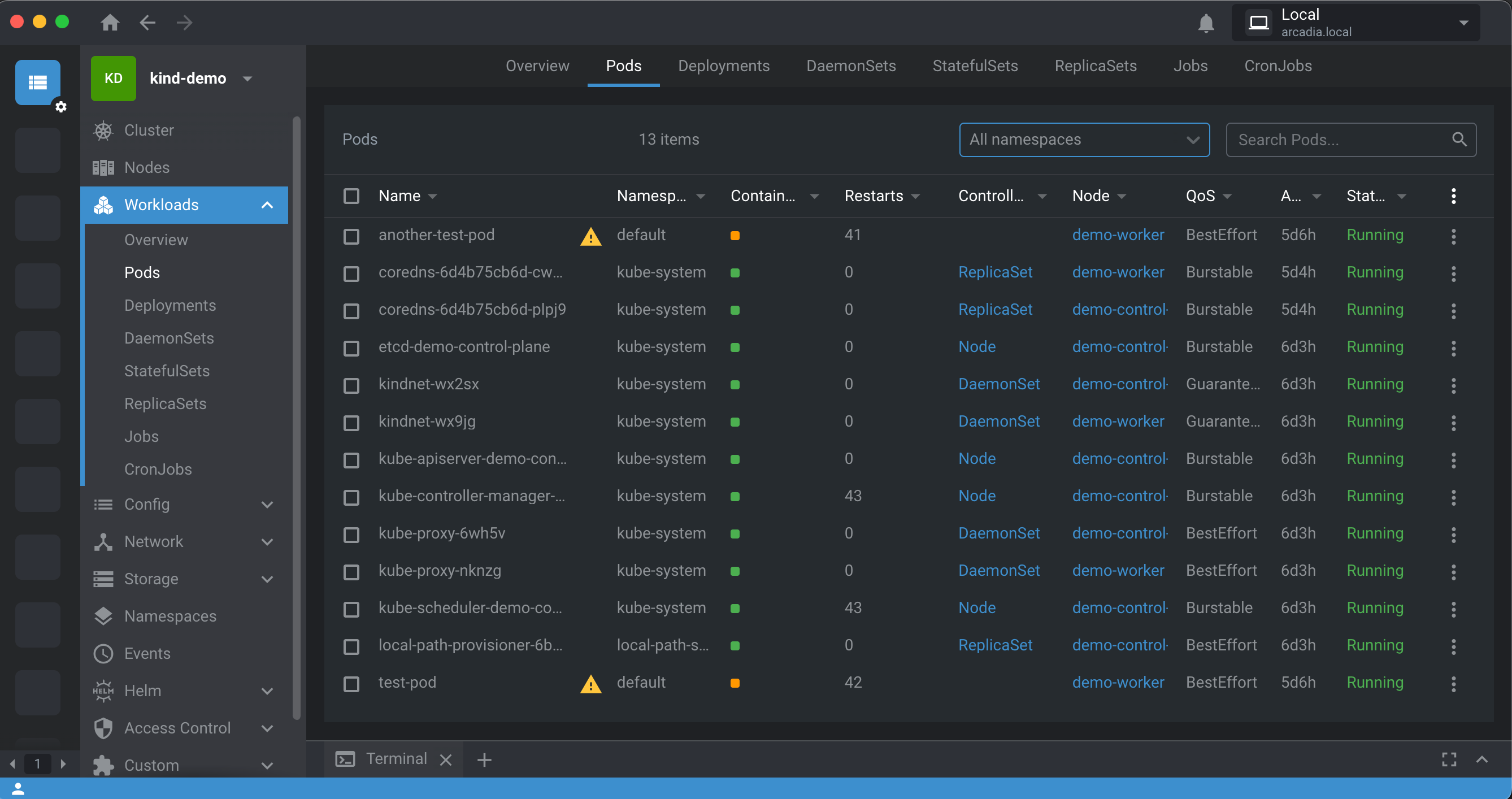Click the Cluster icon in sidebar
1512x799 pixels.
[x=104, y=130]
